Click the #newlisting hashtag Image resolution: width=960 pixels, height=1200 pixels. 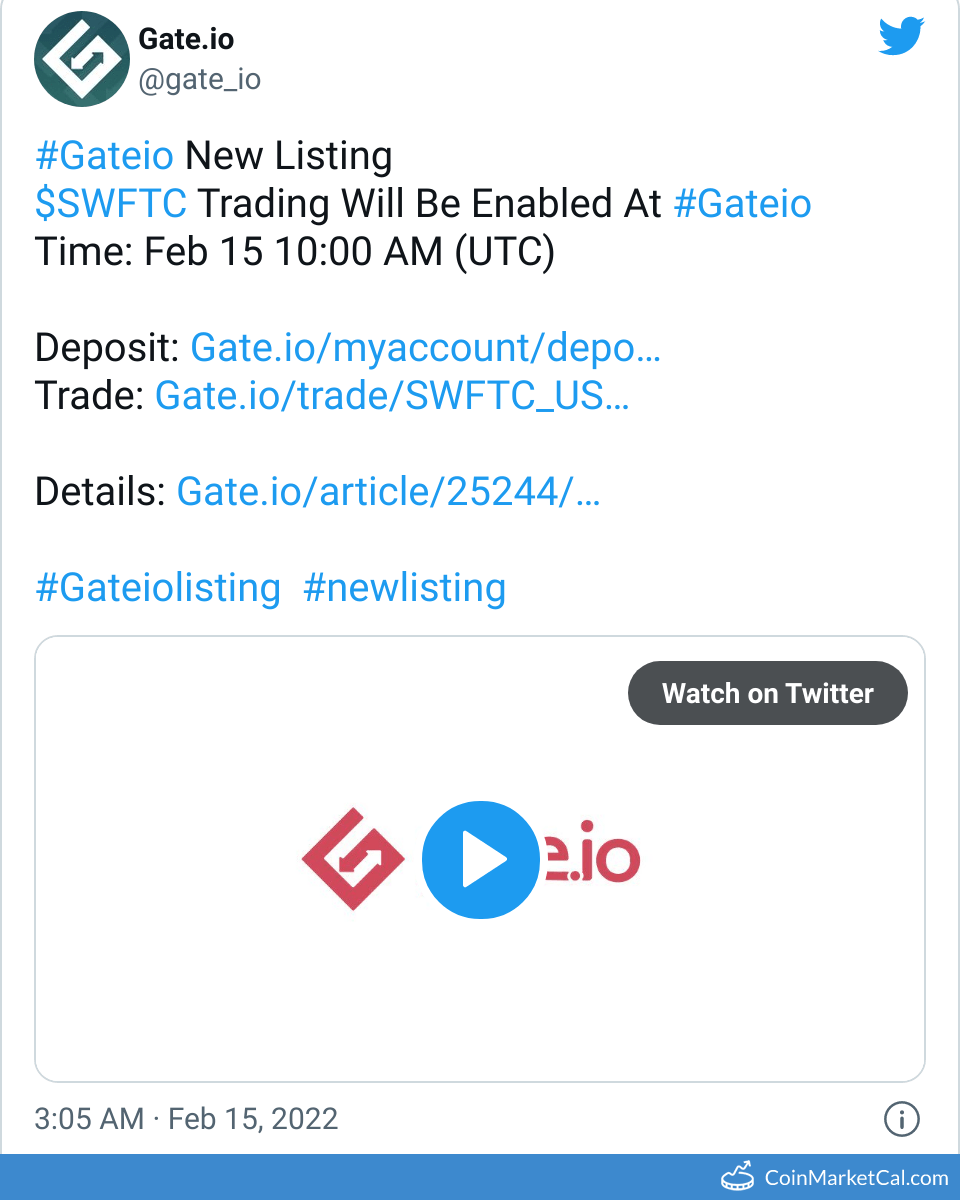pos(404,588)
